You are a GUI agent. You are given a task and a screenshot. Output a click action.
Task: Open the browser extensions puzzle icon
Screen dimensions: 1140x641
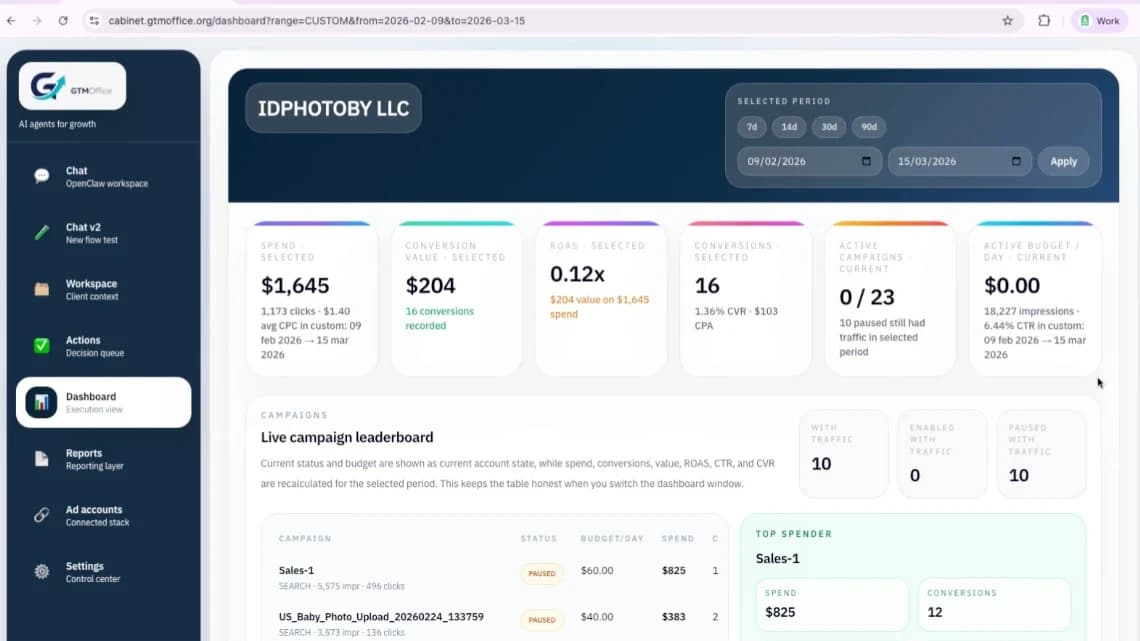[1044, 20]
